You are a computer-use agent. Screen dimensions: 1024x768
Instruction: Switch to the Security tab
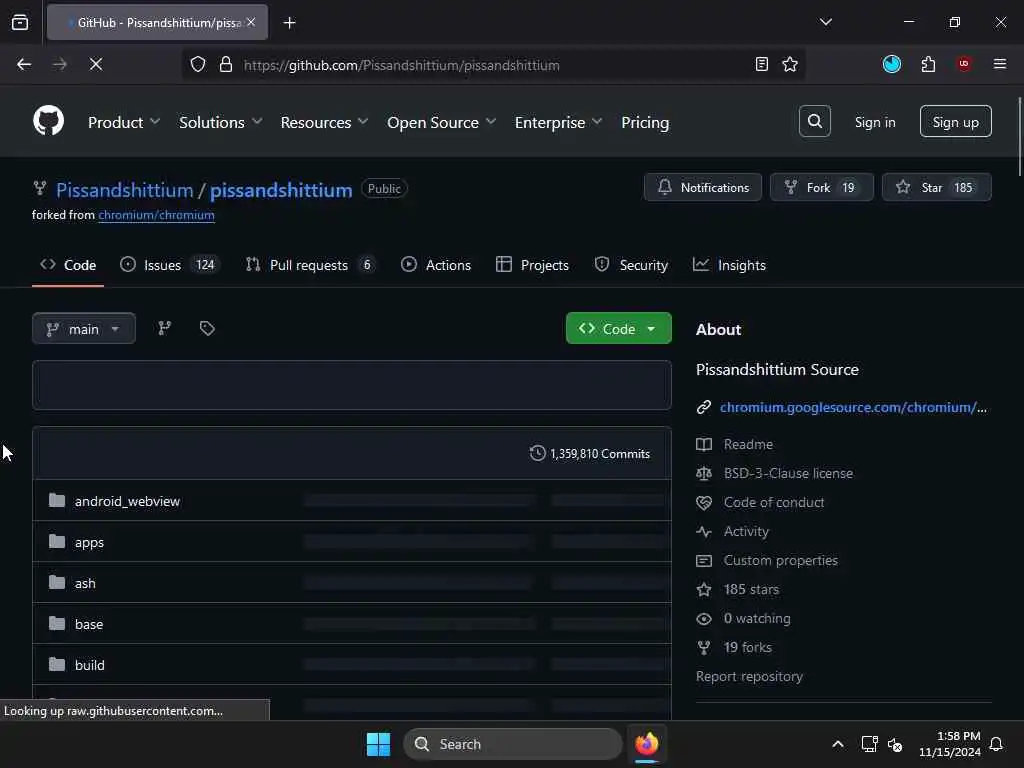pos(631,265)
